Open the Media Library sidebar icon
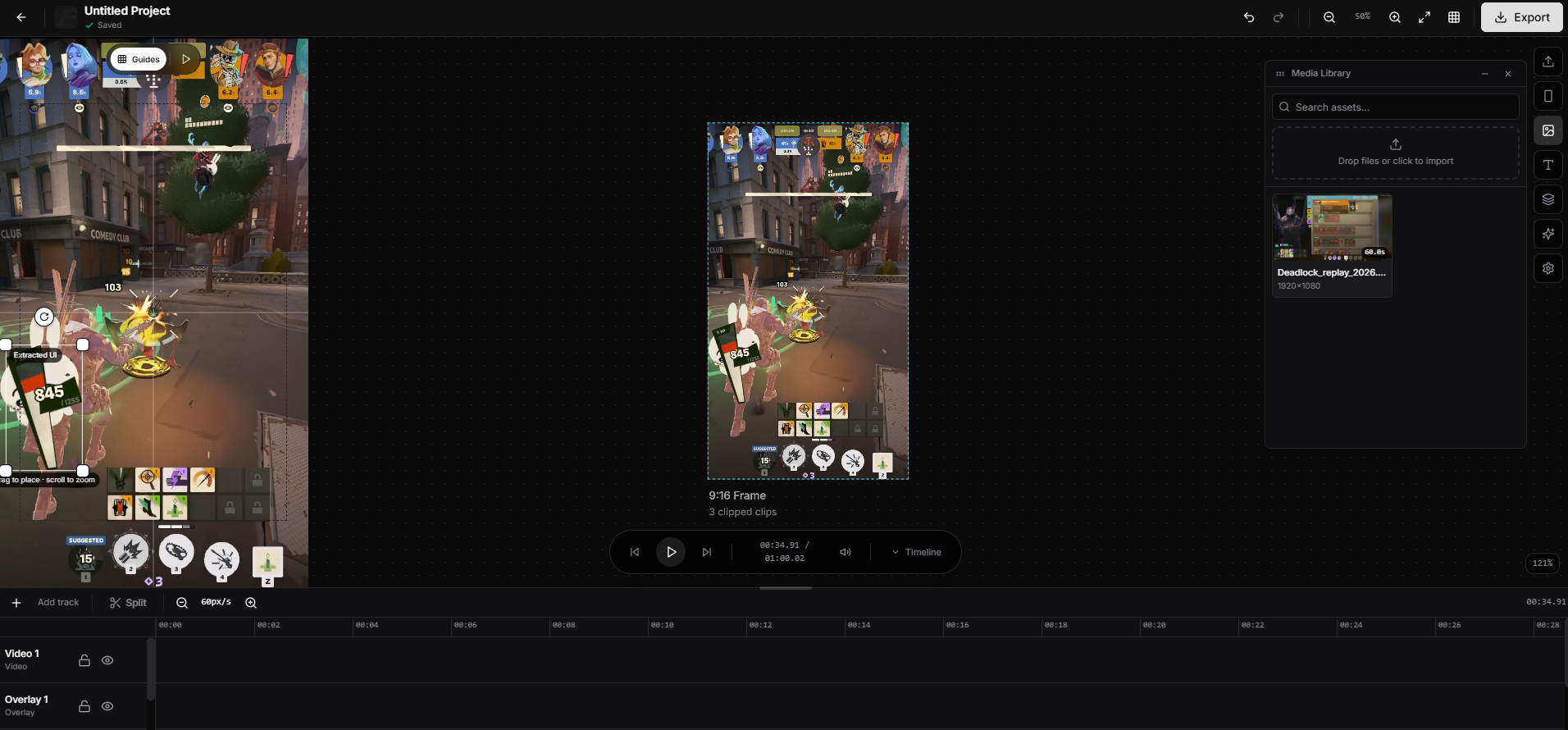The image size is (1568, 730). 1548,130
